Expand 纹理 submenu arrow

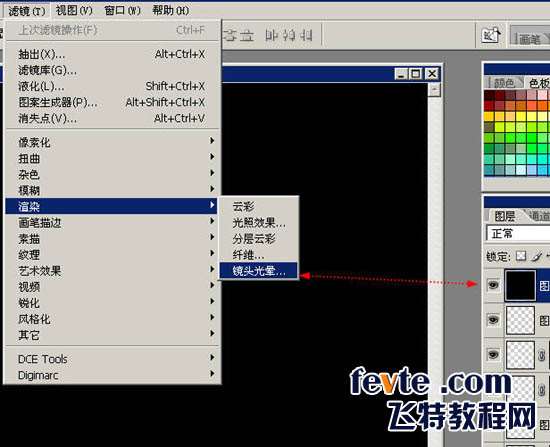coord(212,253)
